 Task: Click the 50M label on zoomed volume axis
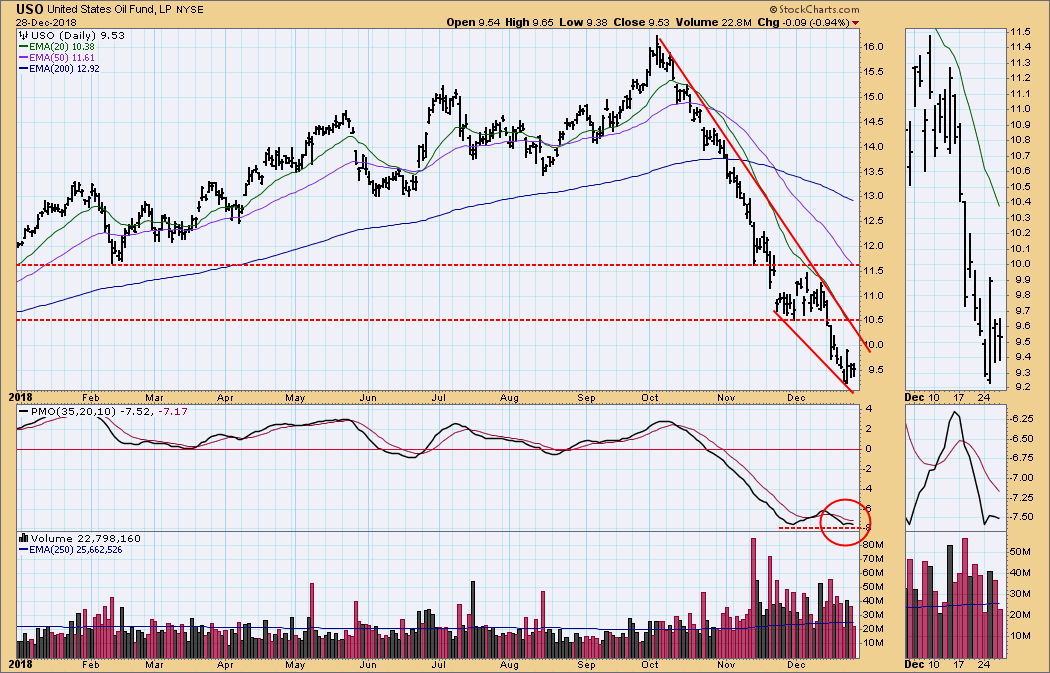click(x=1021, y=551)
